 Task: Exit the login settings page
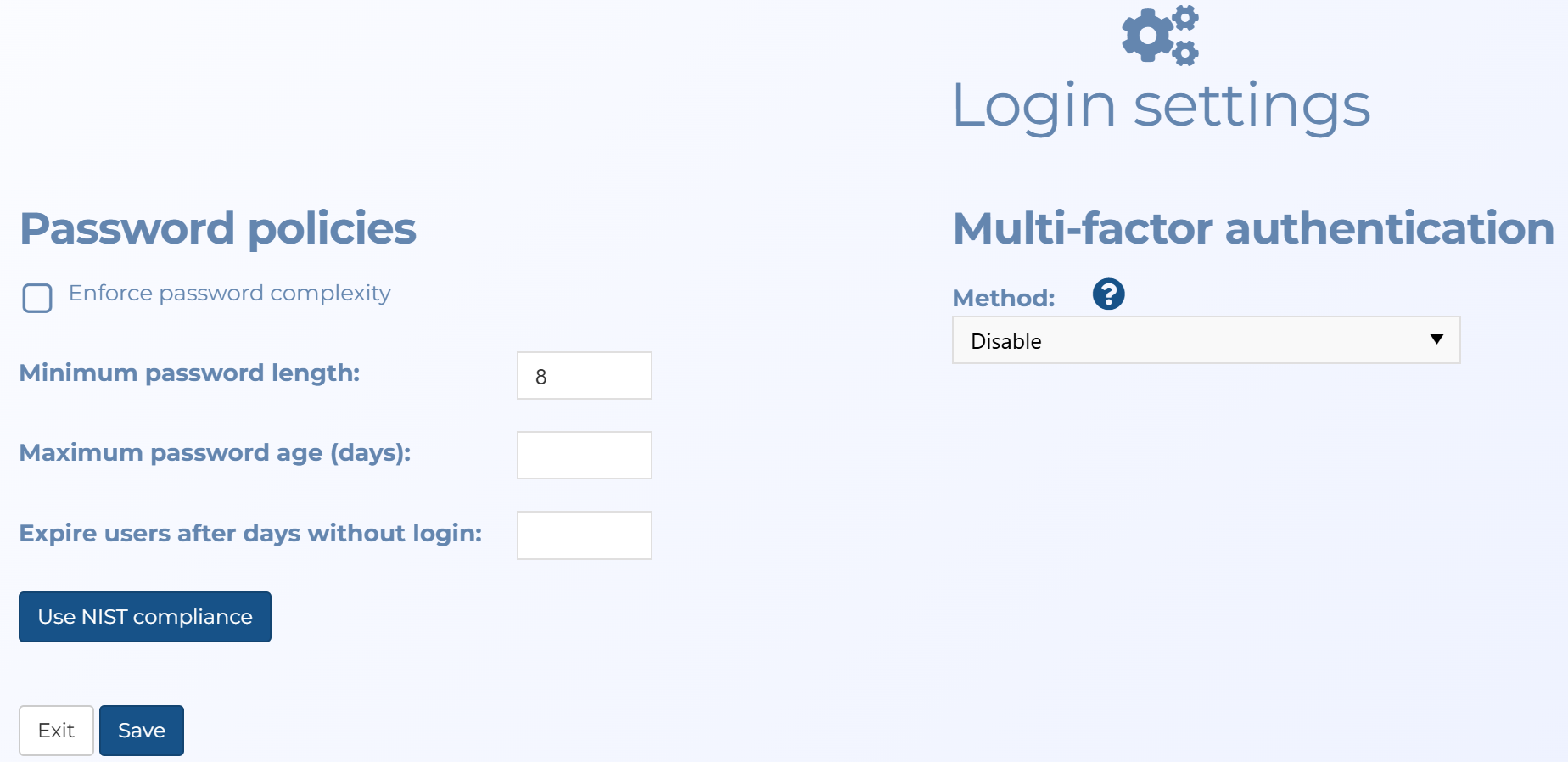tap(56, 731)
